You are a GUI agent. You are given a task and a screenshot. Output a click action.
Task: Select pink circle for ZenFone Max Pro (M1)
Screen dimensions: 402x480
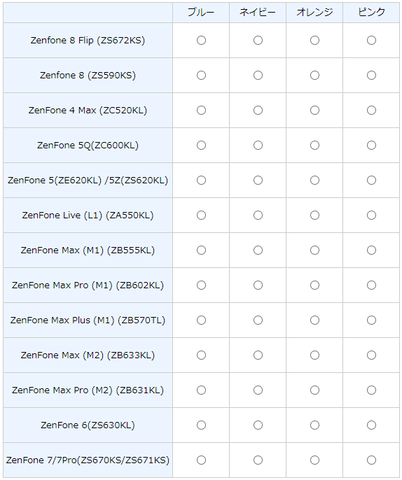(371, 285)
